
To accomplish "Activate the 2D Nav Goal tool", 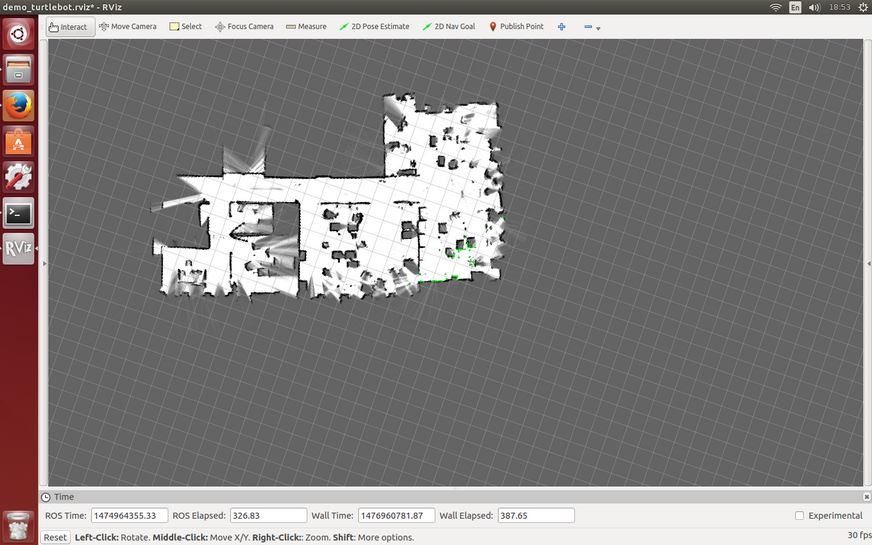I will pos(448,27).
